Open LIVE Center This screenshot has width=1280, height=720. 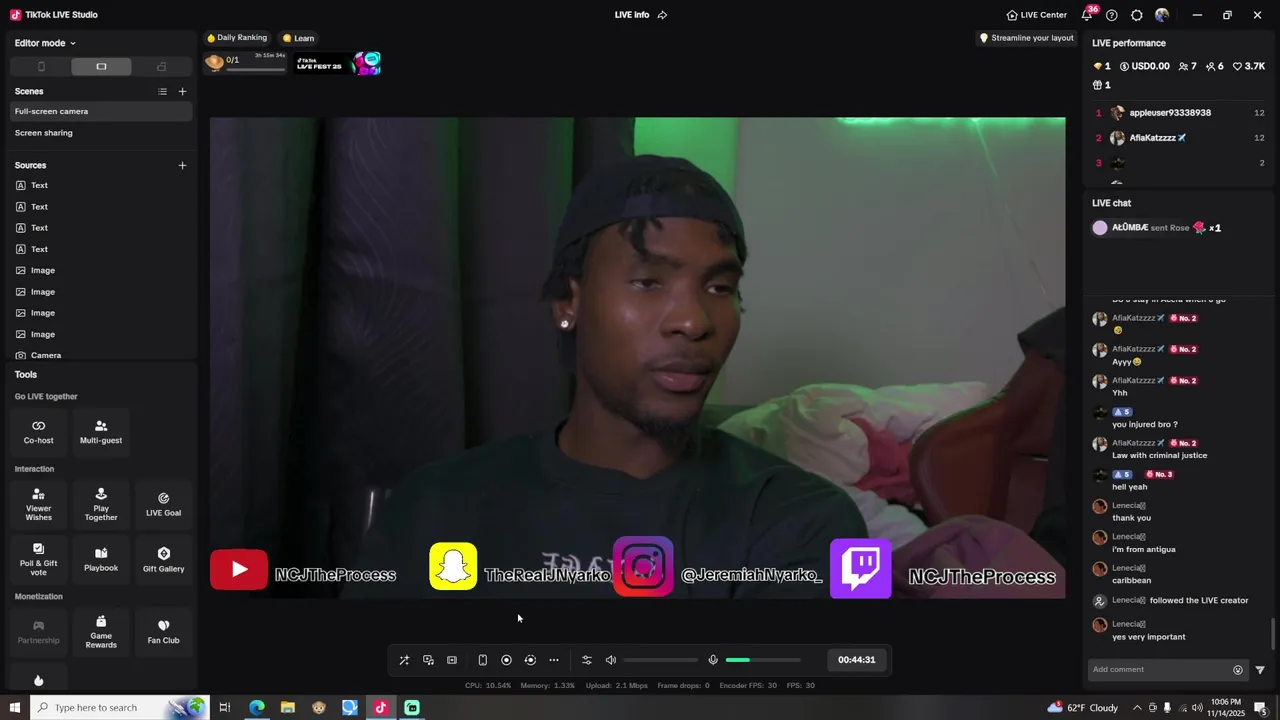1037,15
